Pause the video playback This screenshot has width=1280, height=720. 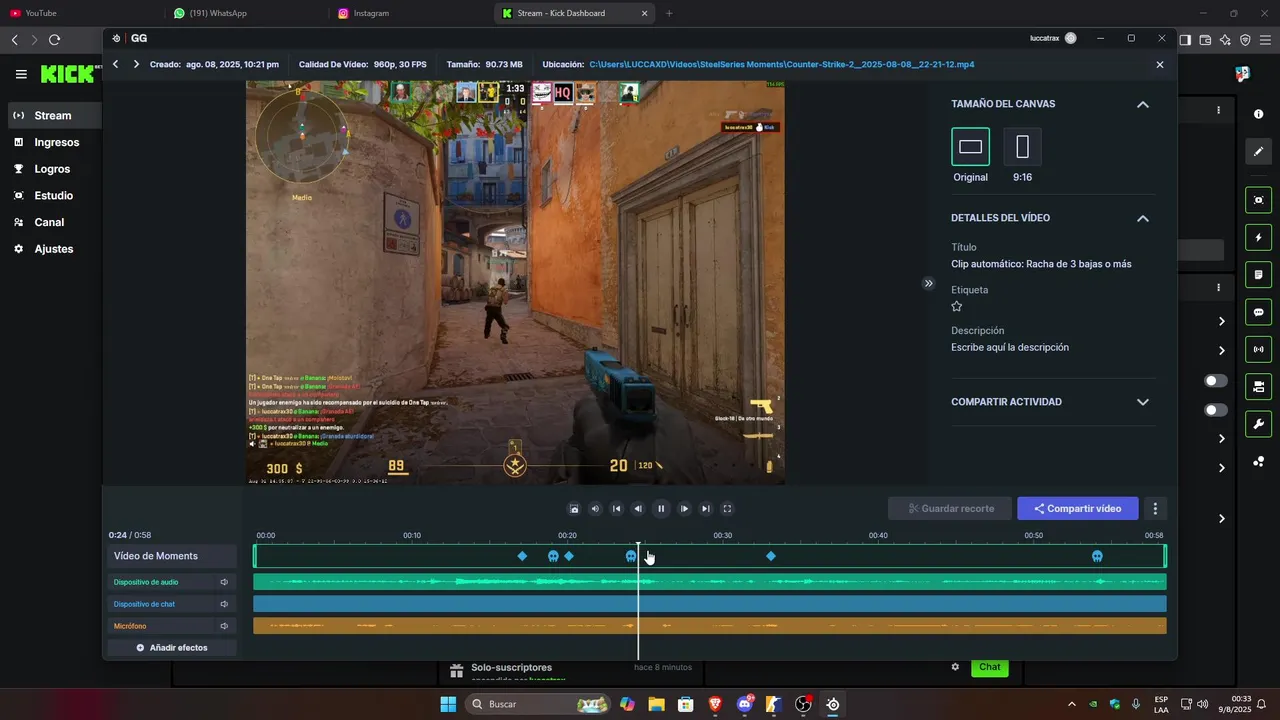[x=661, y=509]
